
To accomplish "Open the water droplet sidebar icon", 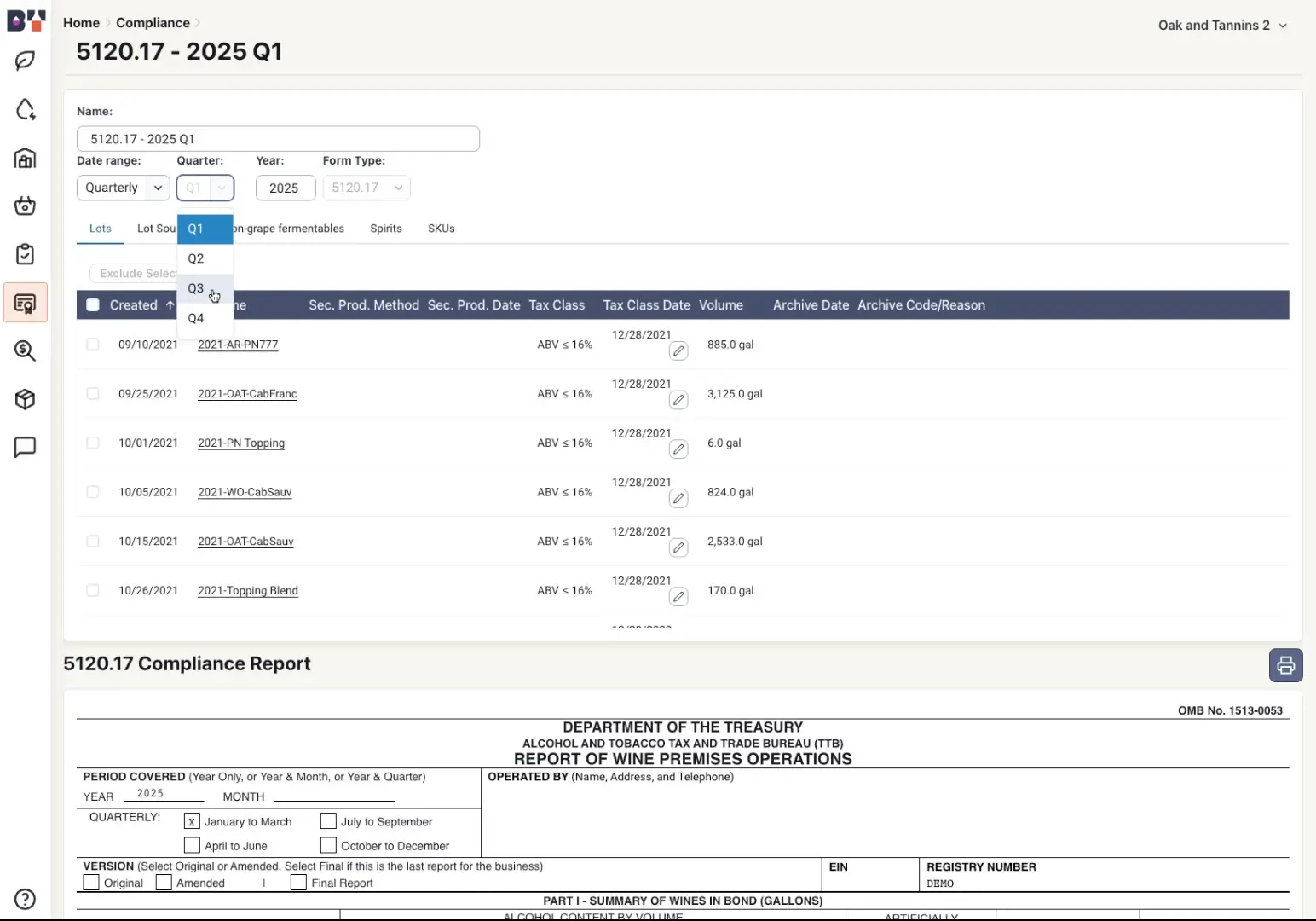I will 26,109.
